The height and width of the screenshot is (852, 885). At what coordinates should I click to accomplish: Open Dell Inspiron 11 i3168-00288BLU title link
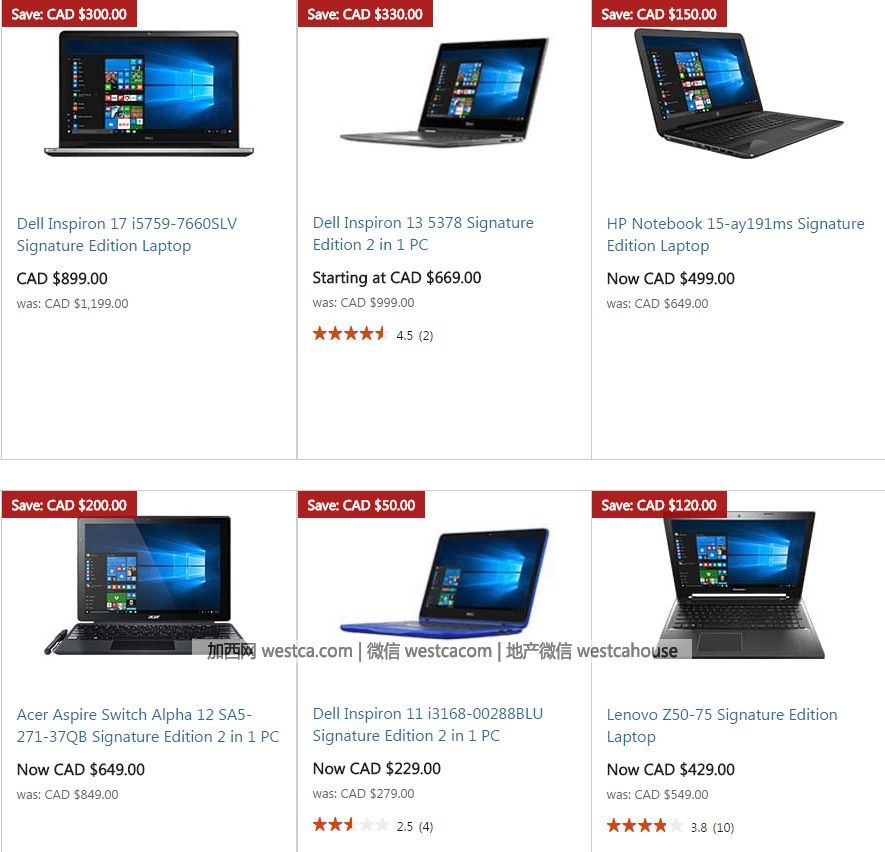pos(427,724)
